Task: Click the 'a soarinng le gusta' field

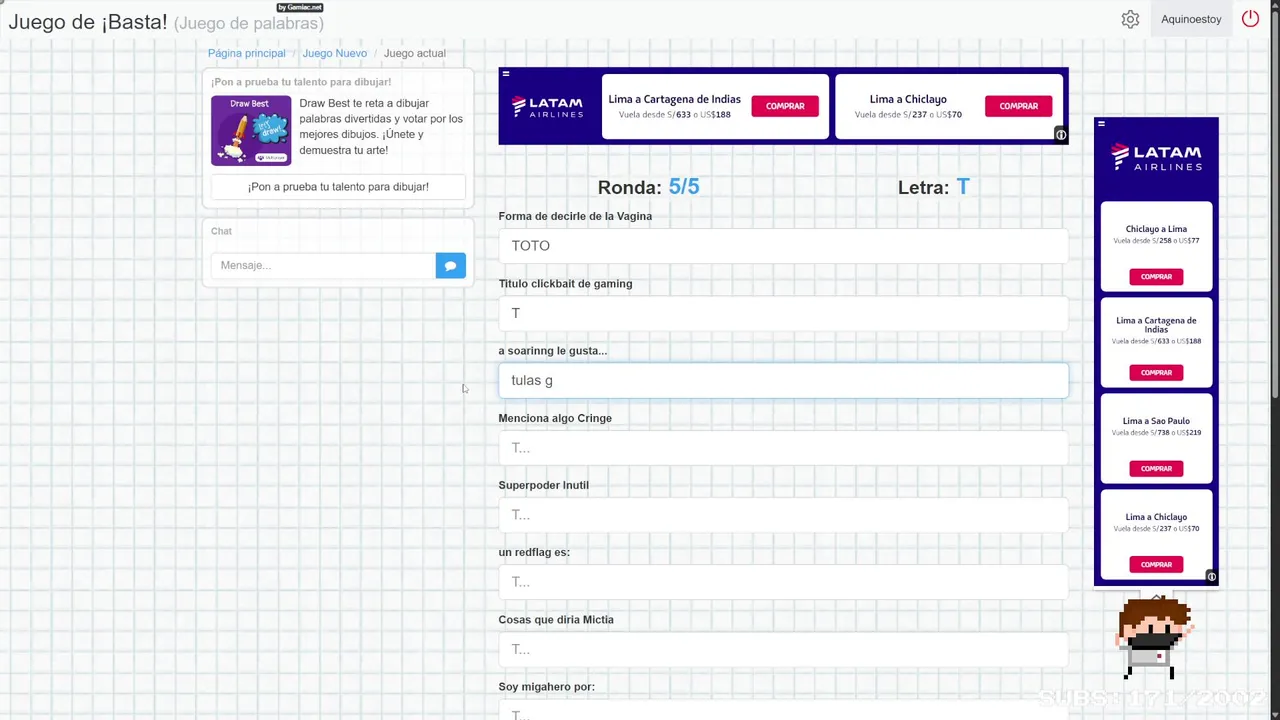Action: 783,380
